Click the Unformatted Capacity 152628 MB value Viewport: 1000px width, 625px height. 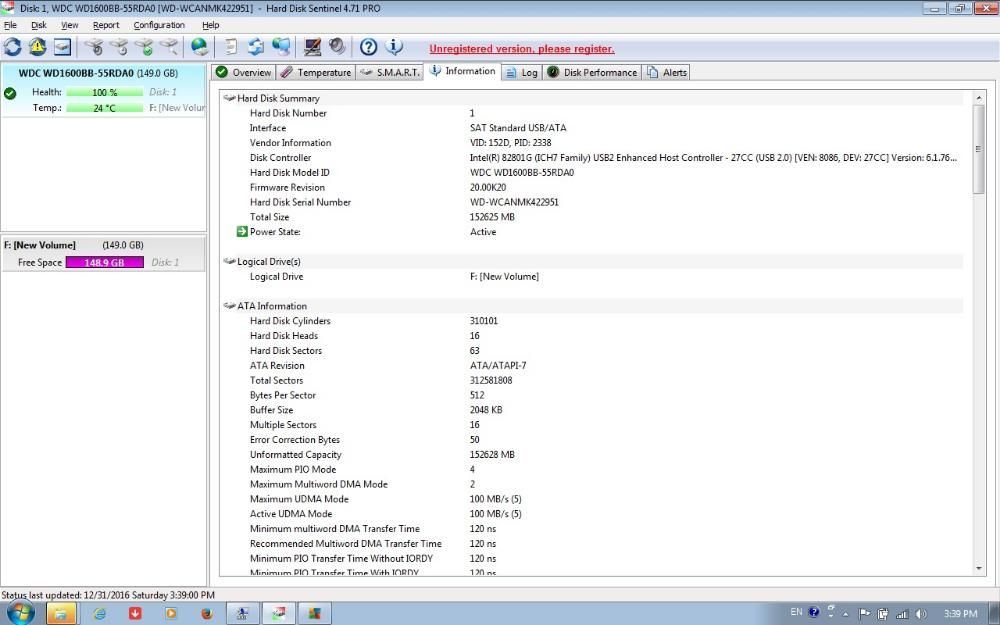(x=492, y=455)
